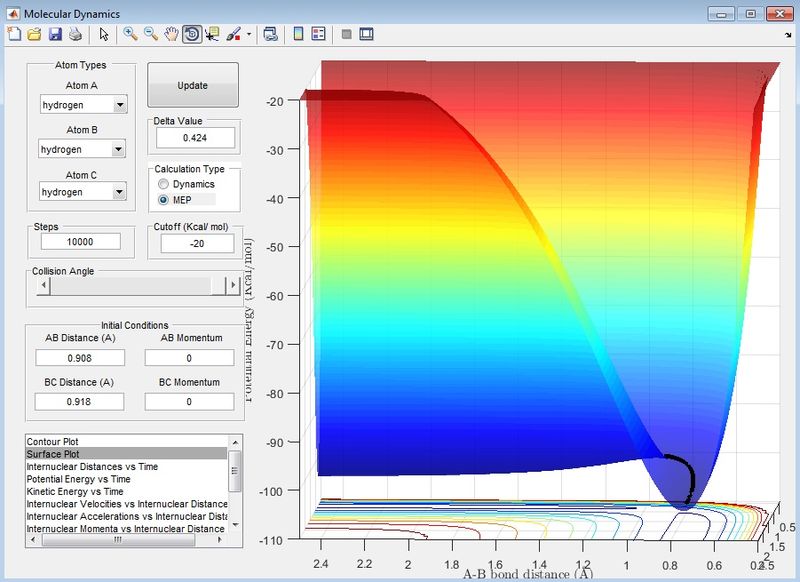
Task: Select the Zoom In magnifier tool
Action: pos(130,34)
